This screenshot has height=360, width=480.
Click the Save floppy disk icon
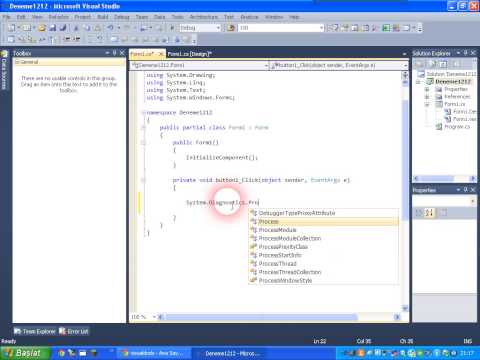pos(53,28)
